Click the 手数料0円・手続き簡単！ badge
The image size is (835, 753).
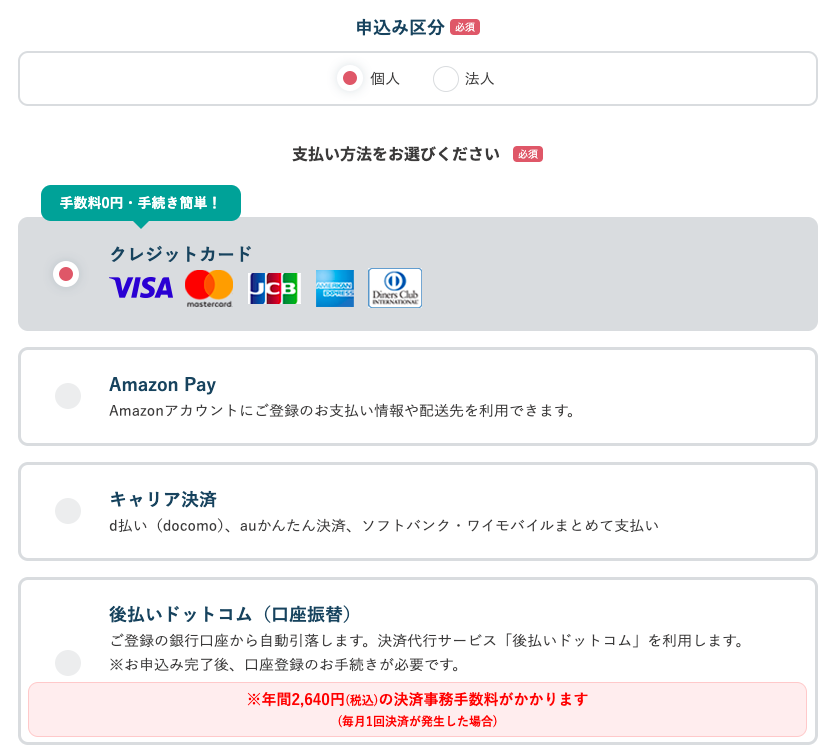click(x=141, y=203)
